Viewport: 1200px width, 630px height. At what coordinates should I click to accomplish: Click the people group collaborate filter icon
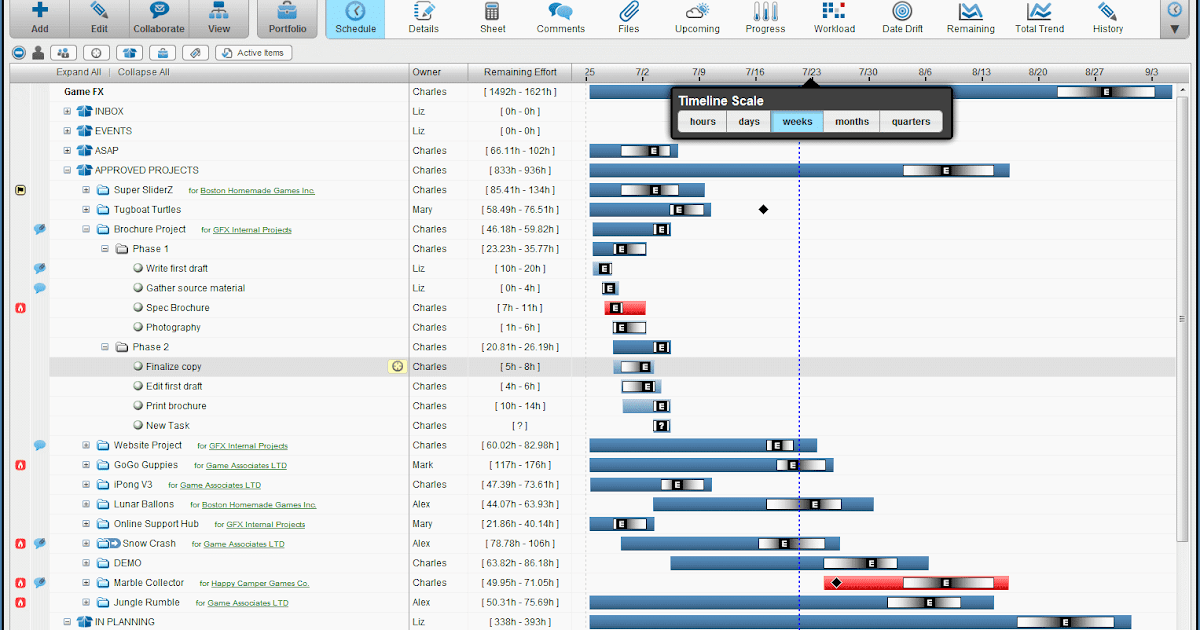click(x=64, y=53)
